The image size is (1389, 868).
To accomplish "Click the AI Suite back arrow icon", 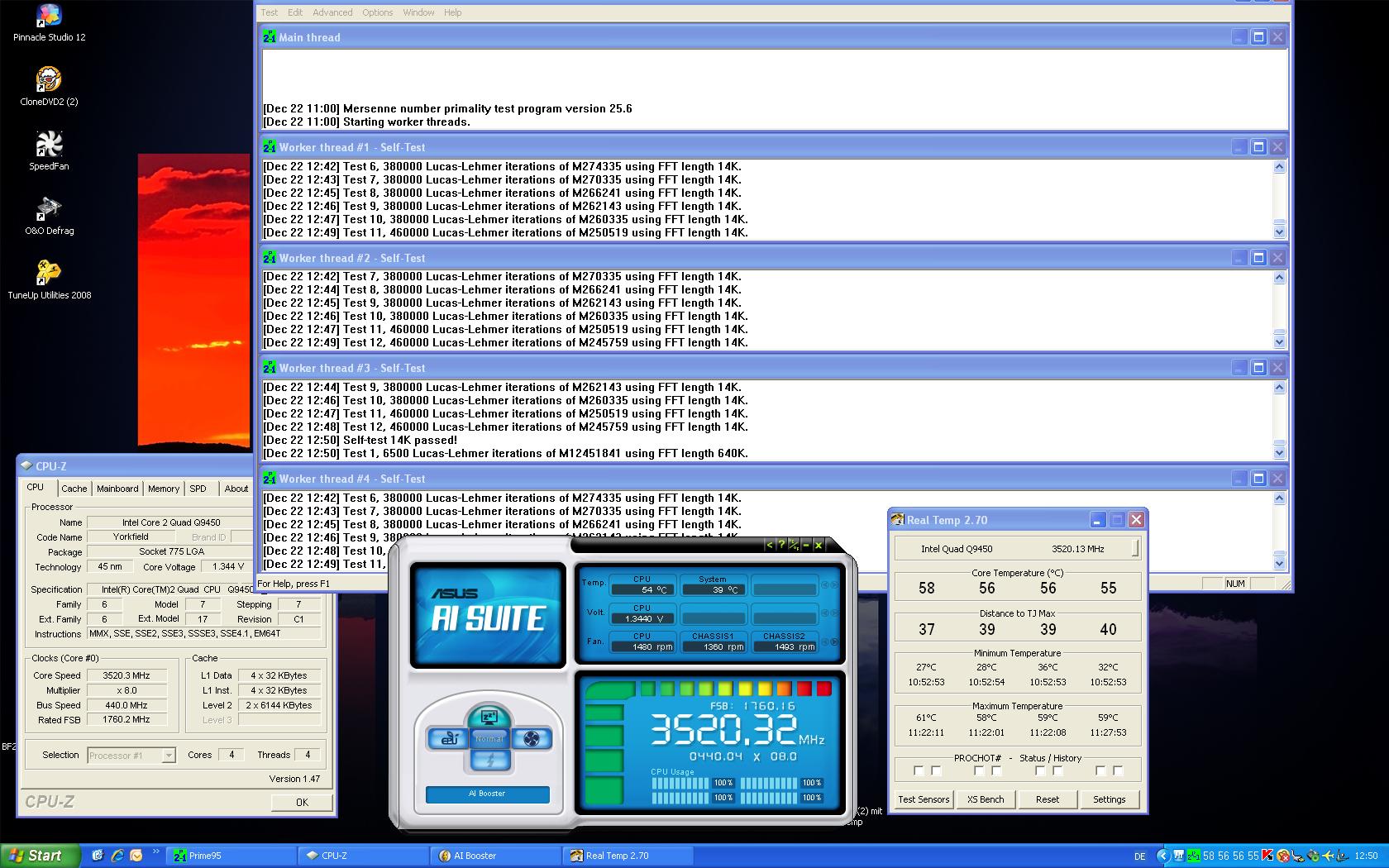I will tap(769, 545).
